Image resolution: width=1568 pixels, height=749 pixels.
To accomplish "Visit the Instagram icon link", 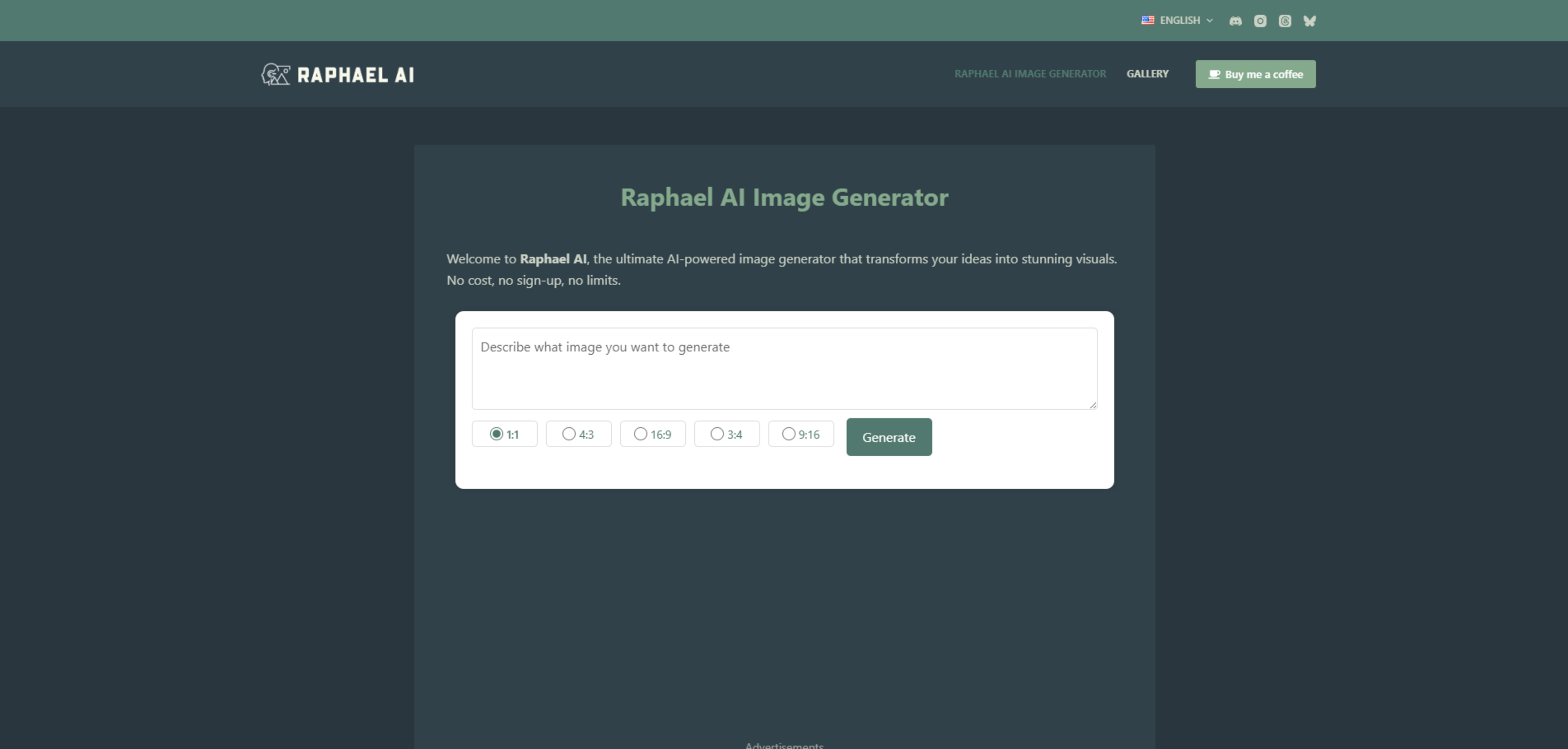I will point(1260,21).
